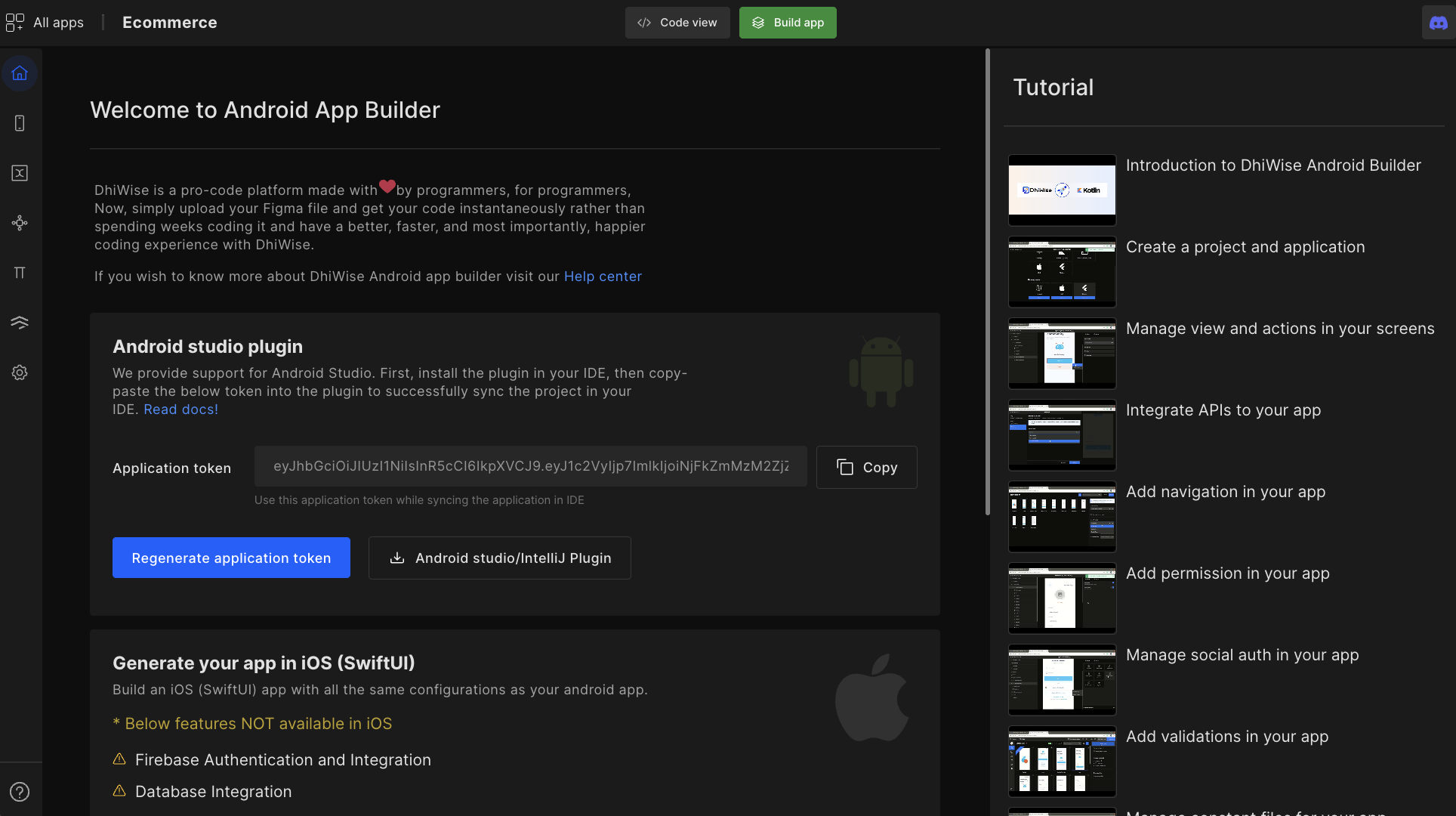Open the mobile screens sidebar icon
Viewport: 1456px width, 816px height.
click(x=20, y=123)
